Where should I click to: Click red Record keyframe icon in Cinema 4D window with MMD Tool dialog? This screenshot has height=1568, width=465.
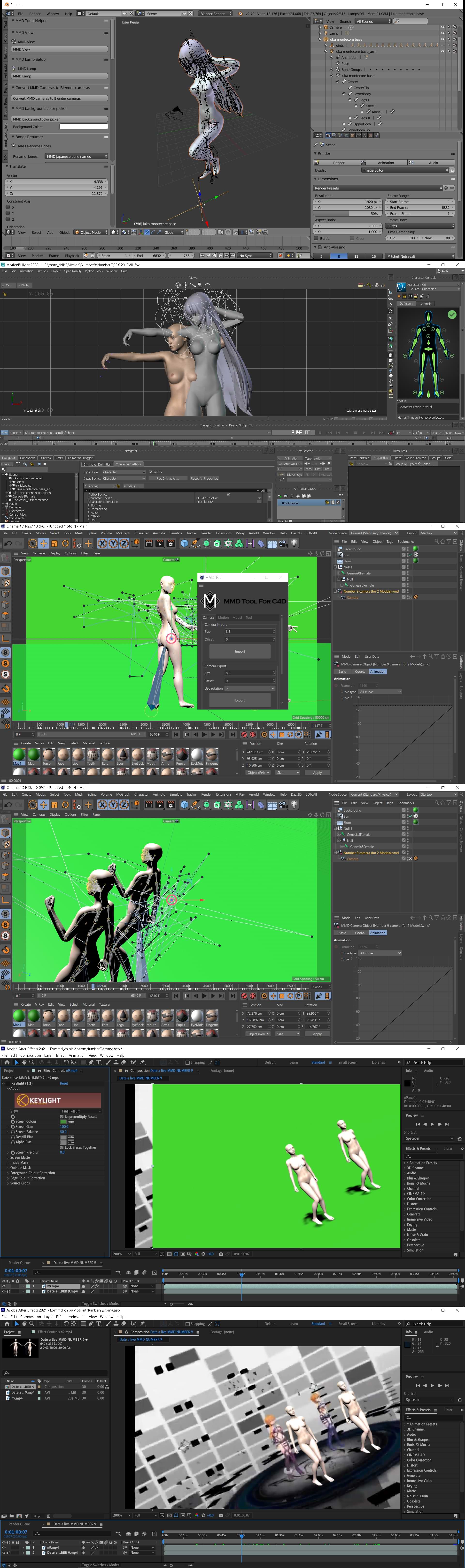point(244,734)
